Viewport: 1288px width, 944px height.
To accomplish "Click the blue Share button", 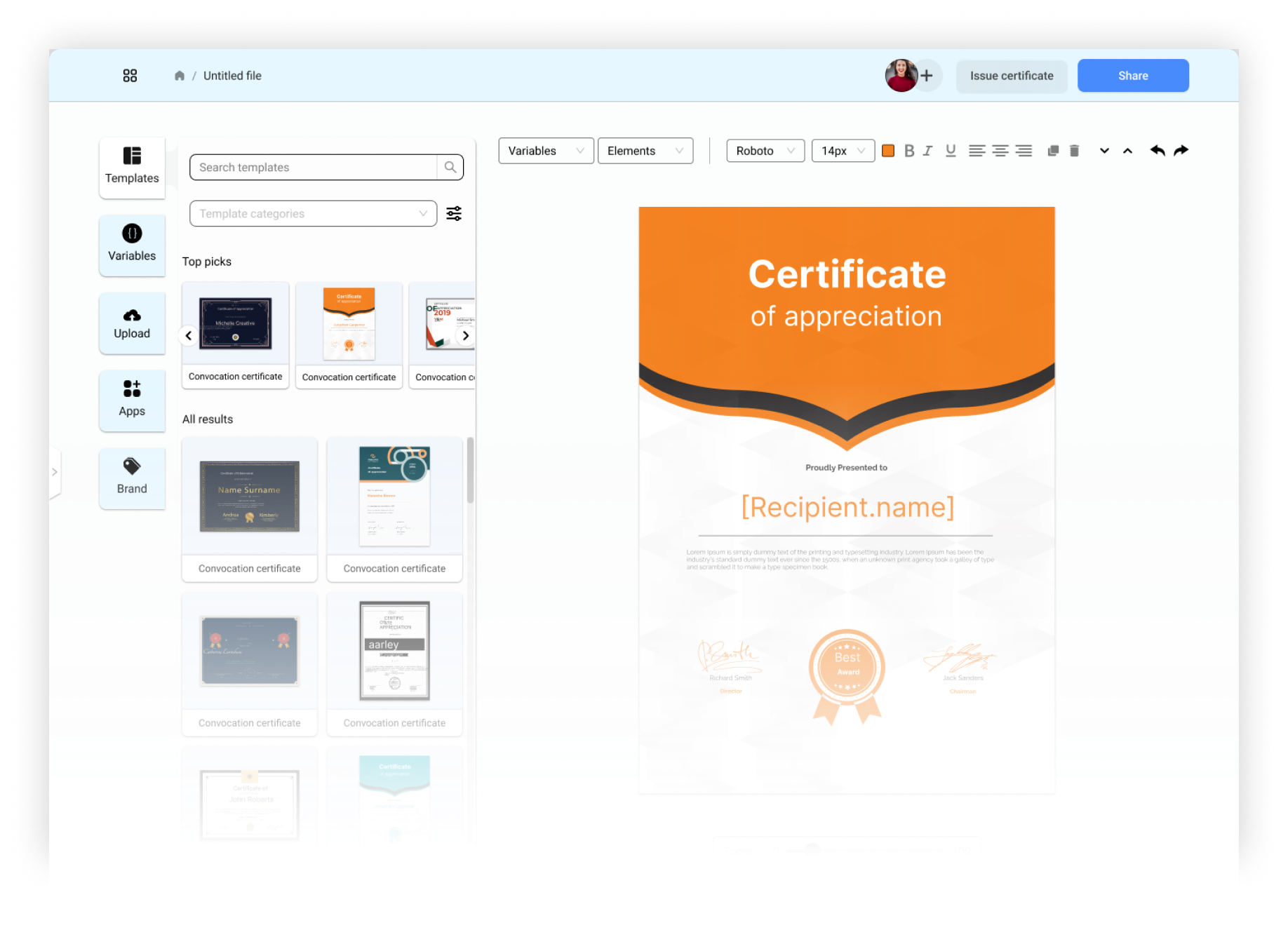I will [1132, 76].
